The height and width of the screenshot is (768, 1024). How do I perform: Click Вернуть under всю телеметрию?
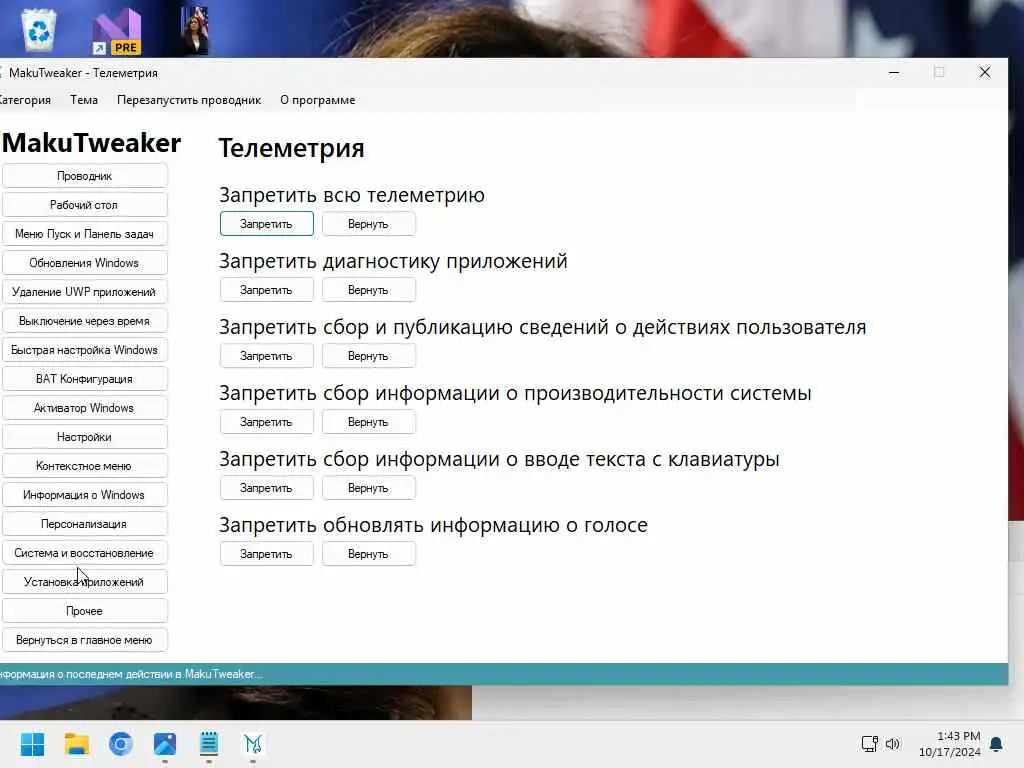pos(368,224)
